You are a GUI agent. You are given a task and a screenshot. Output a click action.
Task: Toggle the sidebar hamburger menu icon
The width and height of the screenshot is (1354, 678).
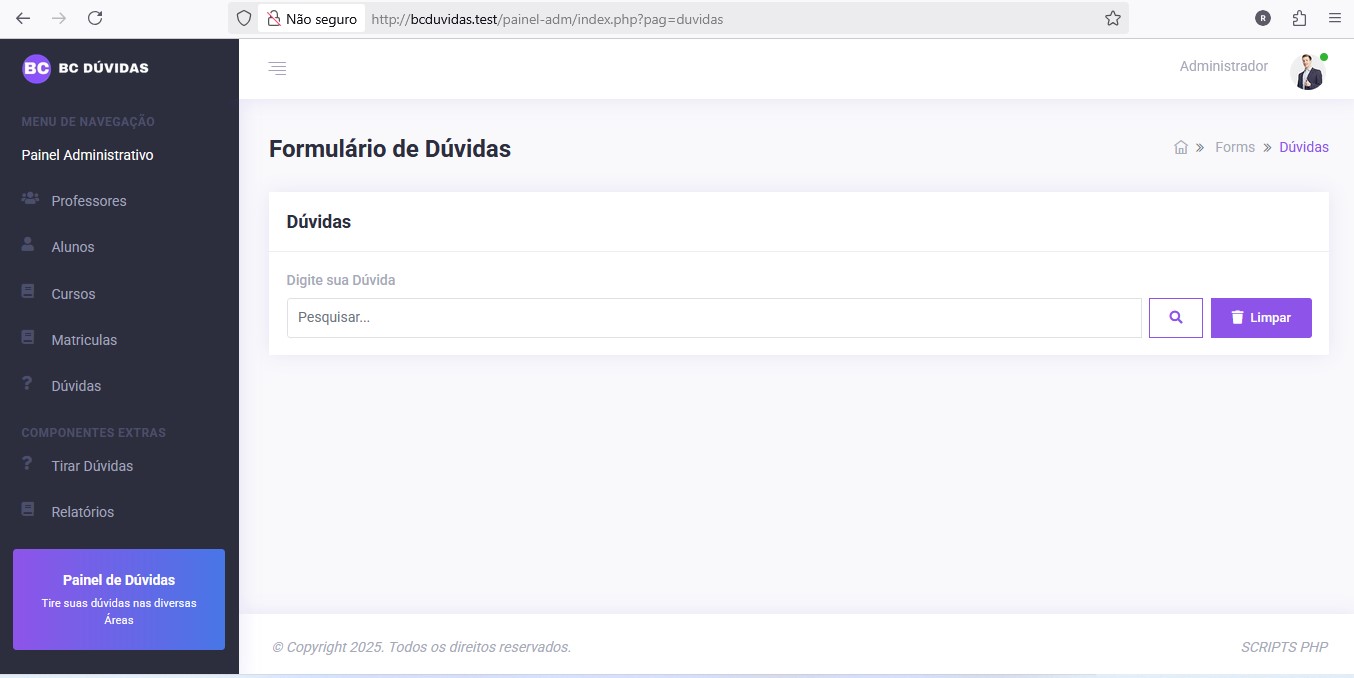tap(277, 68)
